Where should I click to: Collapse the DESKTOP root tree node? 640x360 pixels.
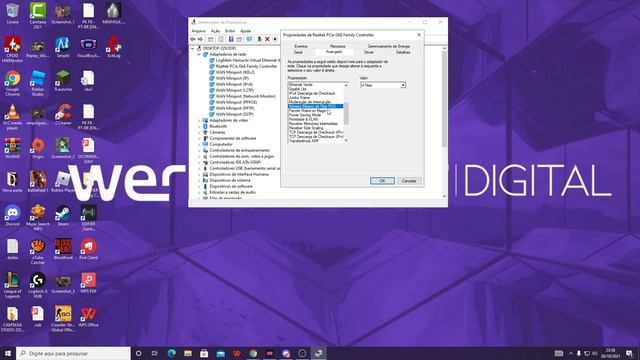[193, 48]
